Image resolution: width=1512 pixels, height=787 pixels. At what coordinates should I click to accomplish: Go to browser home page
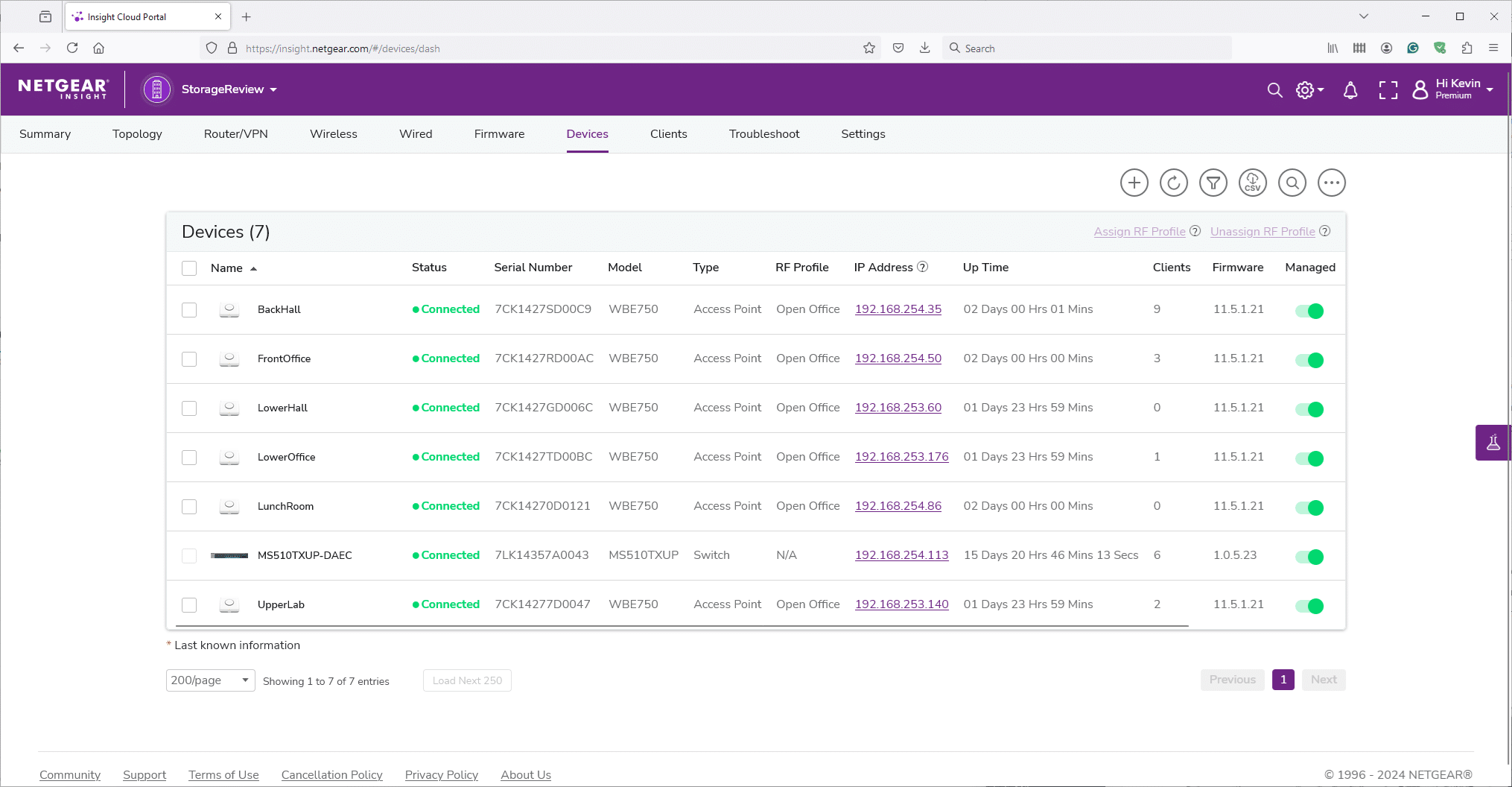coord(98,48)
